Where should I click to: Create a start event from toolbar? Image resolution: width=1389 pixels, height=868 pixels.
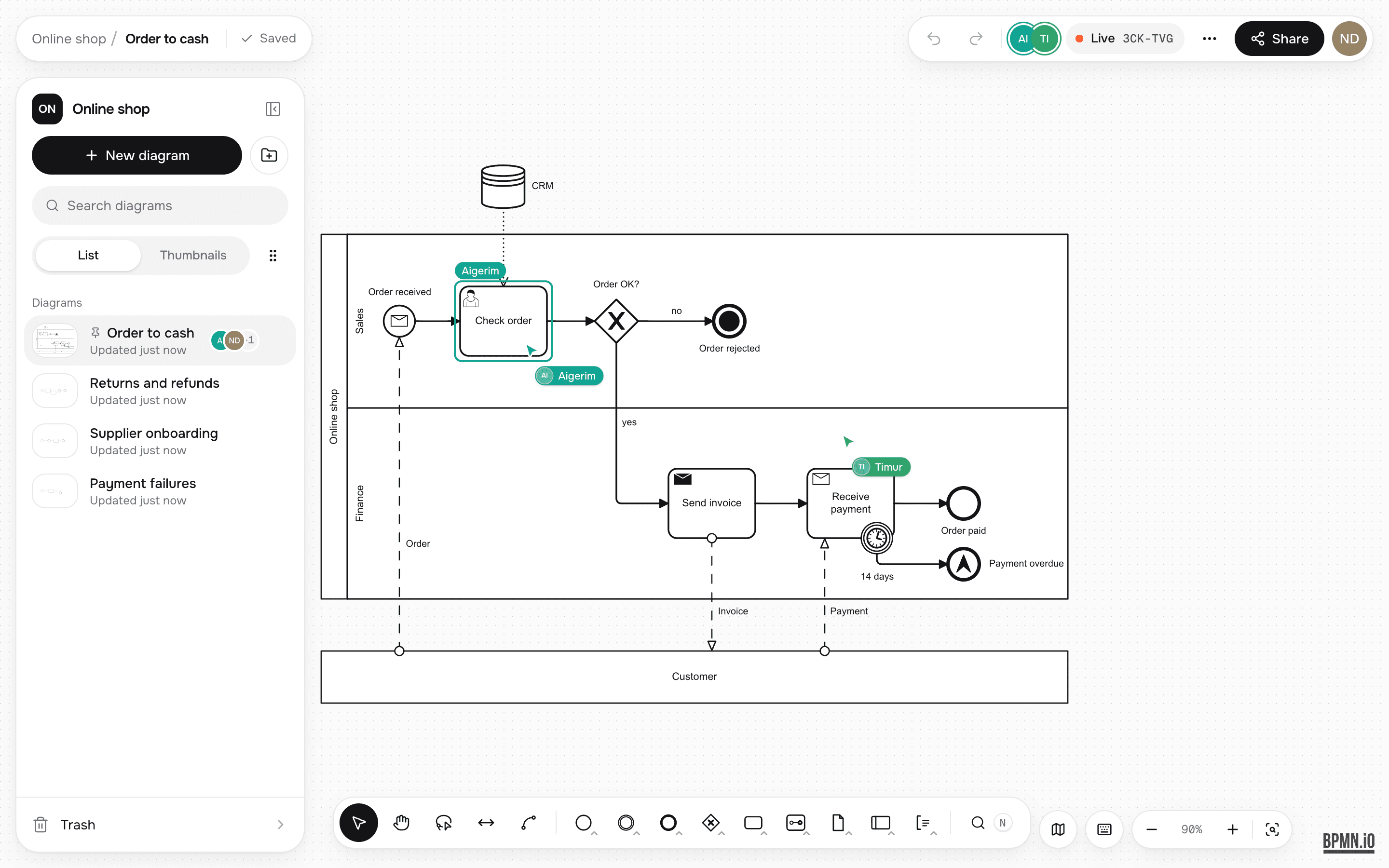(584, 823)
